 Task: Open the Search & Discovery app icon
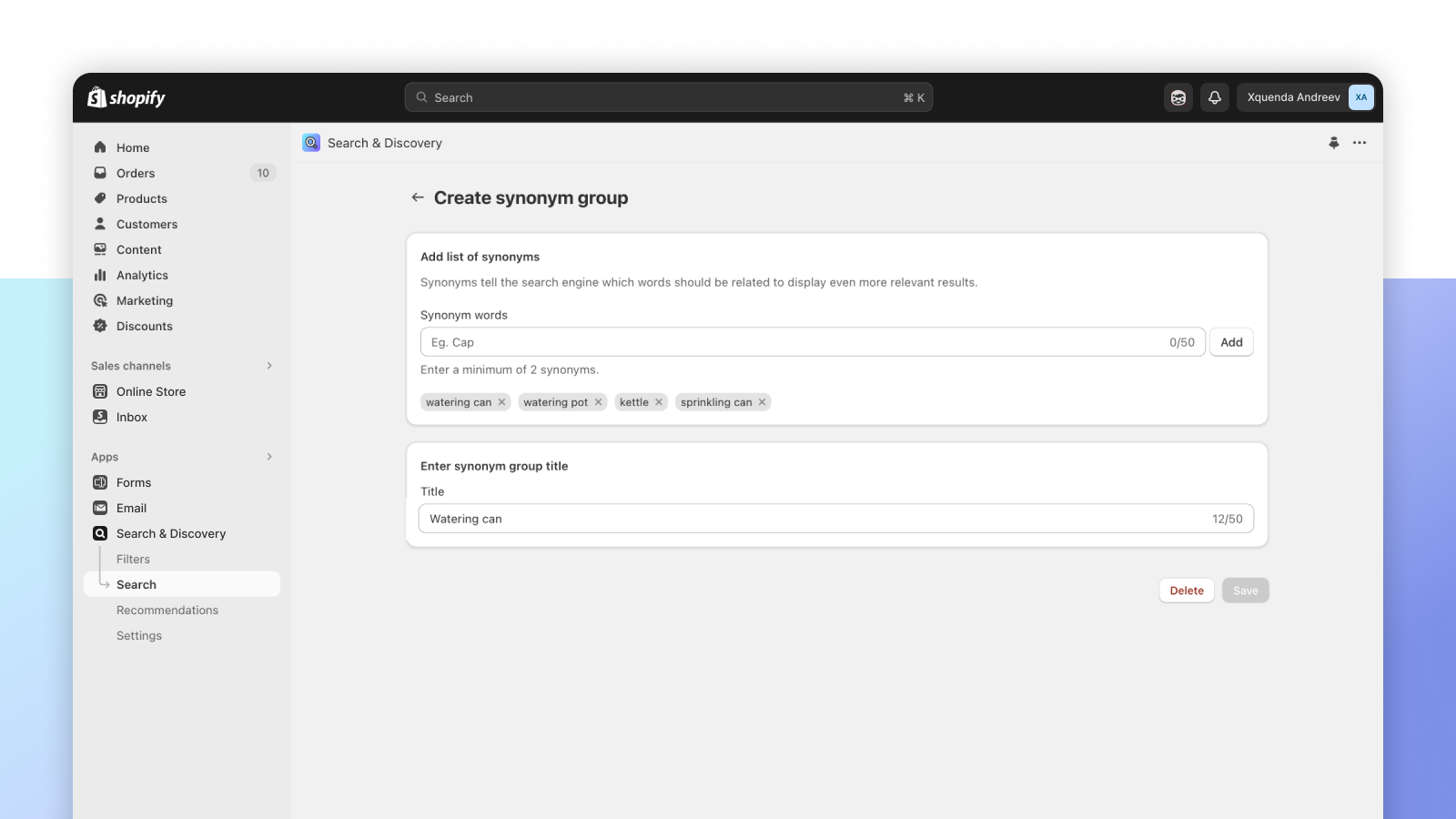click(100, 533)
